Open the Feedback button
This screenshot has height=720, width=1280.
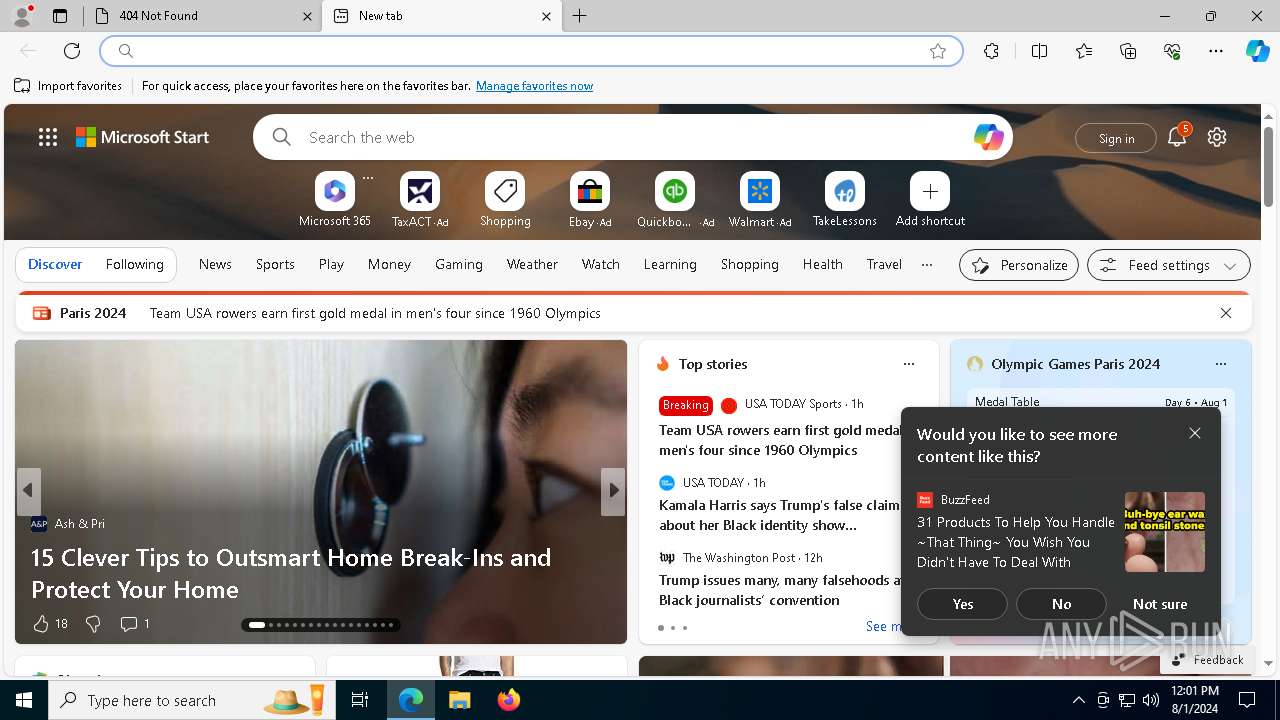tap(1208, 660)
